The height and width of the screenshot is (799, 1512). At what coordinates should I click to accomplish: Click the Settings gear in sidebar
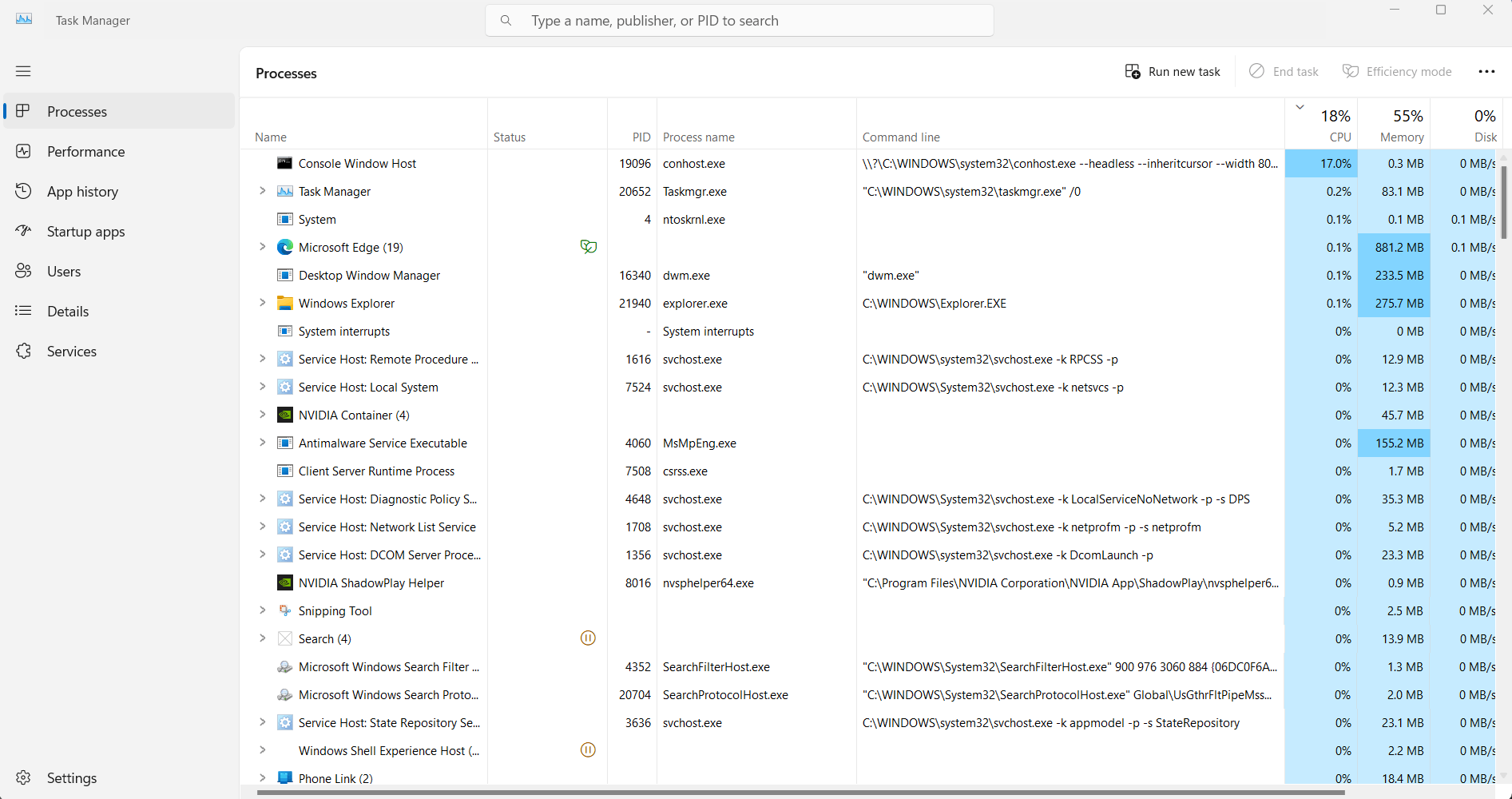[23, 777]
